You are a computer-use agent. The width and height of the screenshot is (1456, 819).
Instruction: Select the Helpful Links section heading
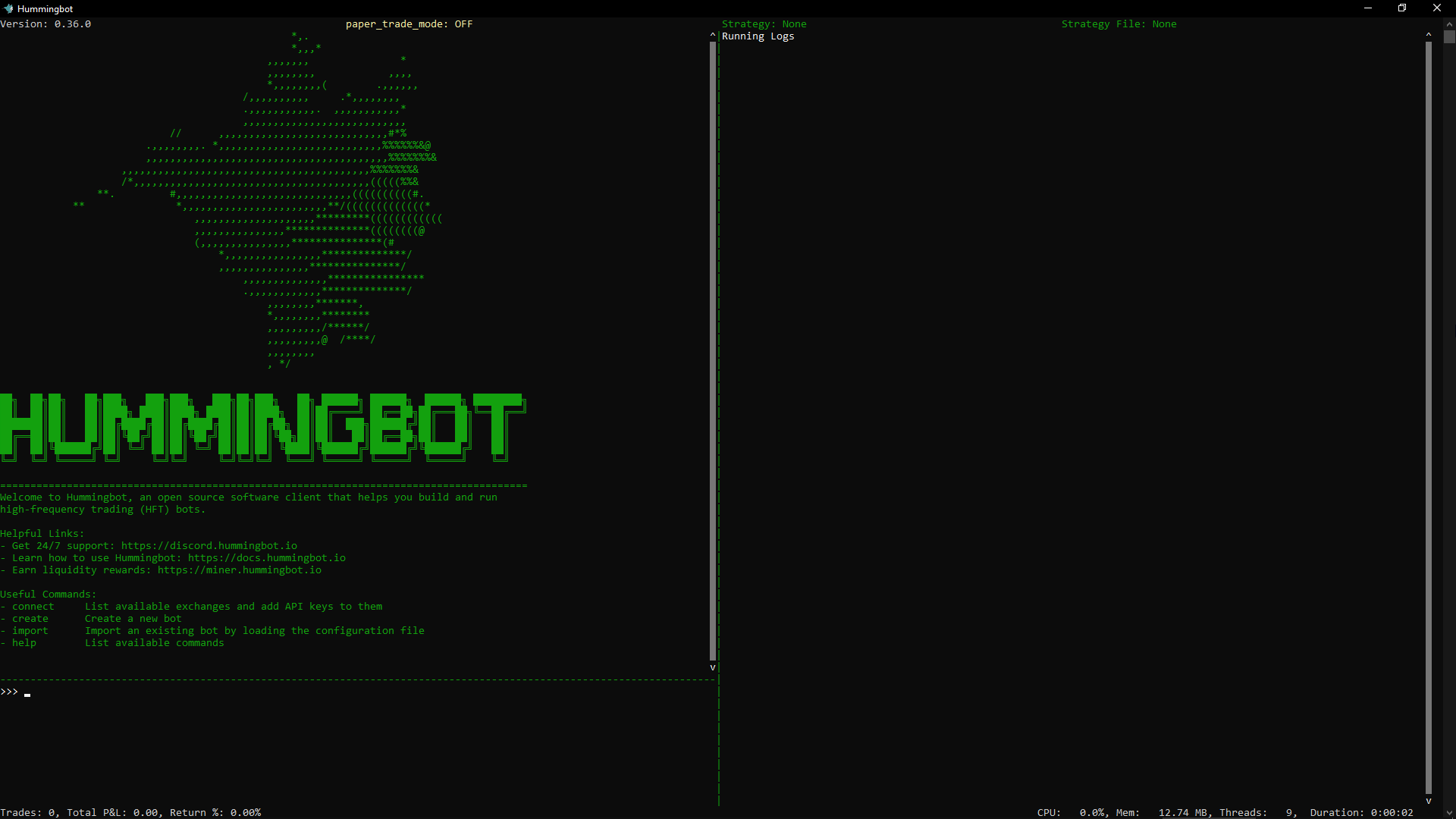[42, 533]
